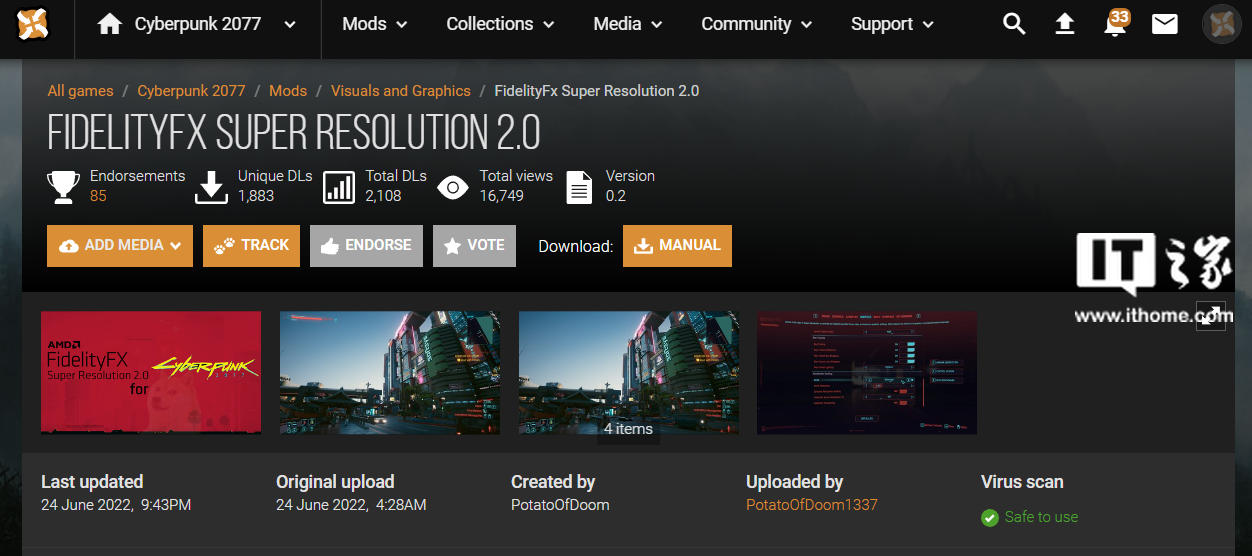Click the Vote button
The image size is (1252, 556).
[x=474, y=246]
